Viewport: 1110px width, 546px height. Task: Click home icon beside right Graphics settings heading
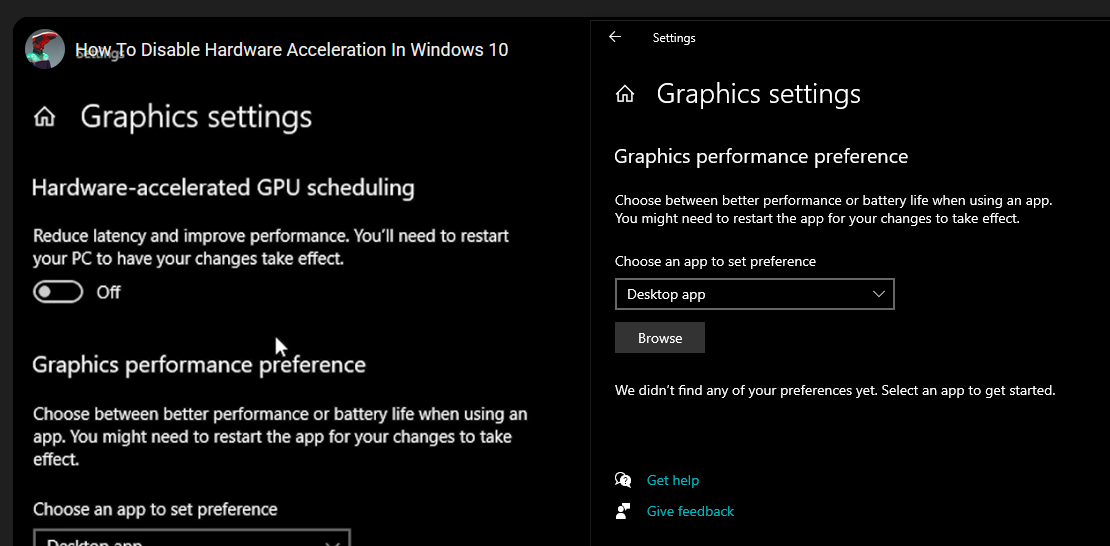pyautogui.click(x=625, y=94)
